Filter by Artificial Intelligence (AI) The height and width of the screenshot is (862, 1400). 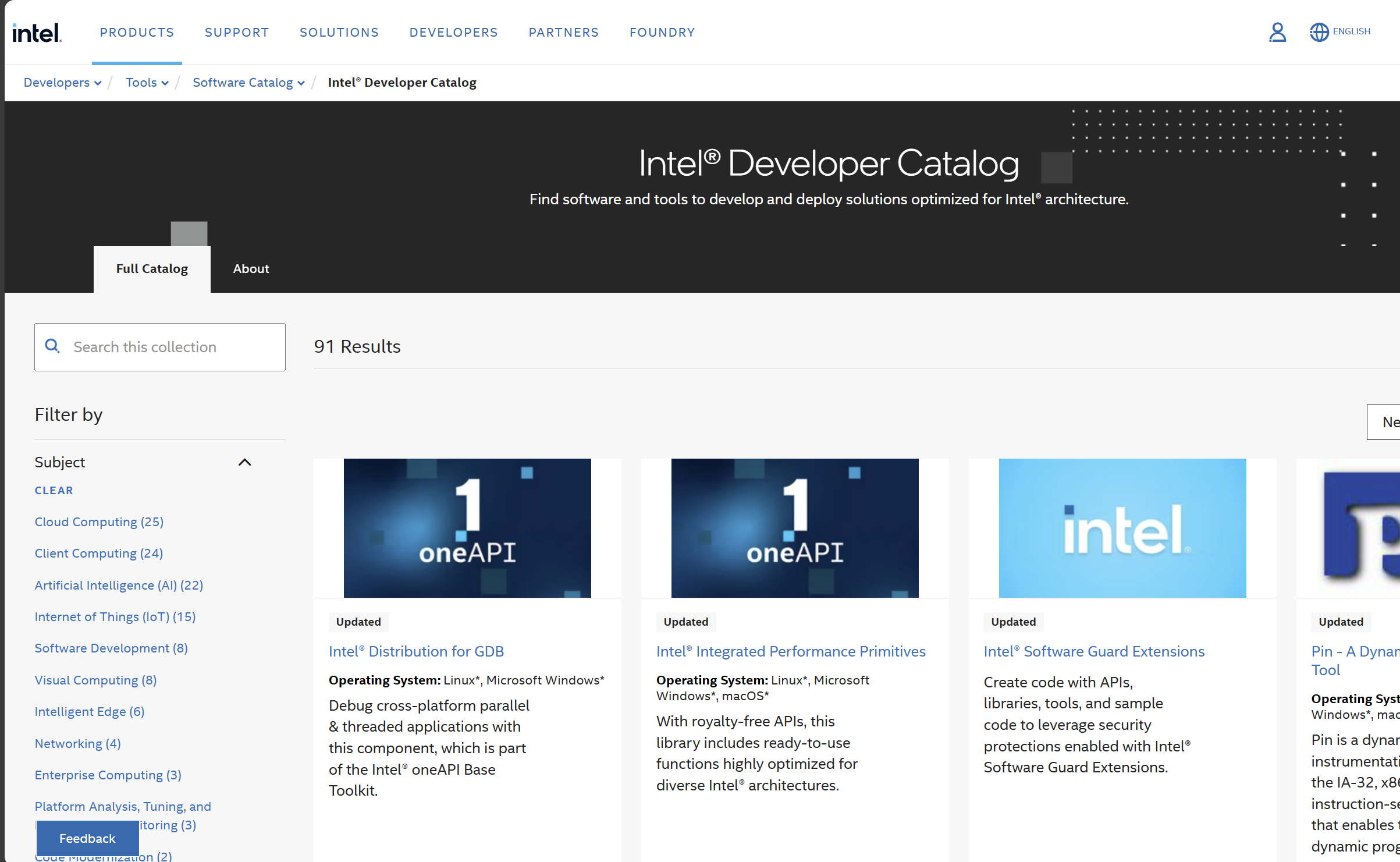point(119,585)
